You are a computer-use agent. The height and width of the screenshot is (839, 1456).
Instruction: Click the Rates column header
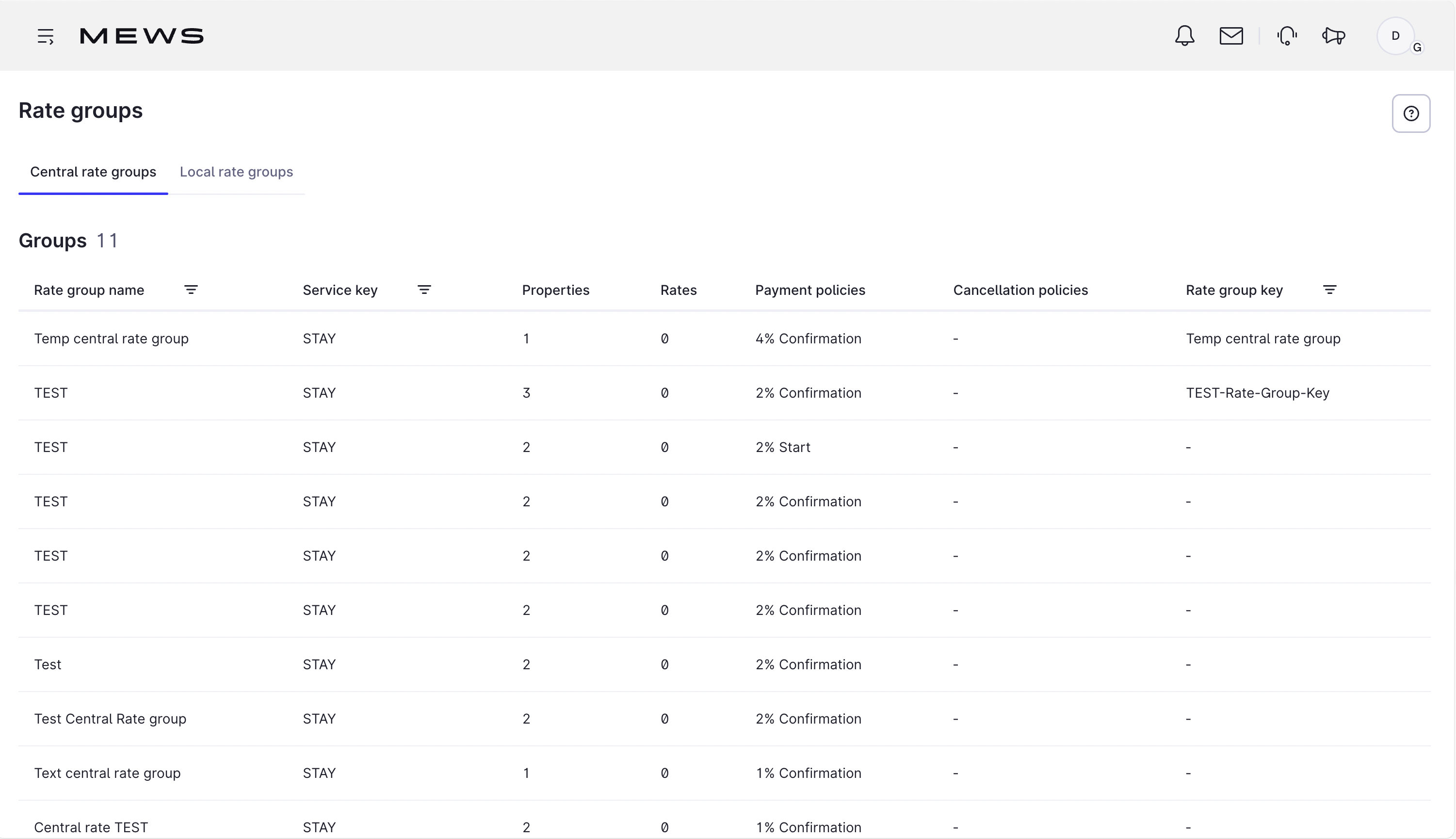(x=678, y=290)
